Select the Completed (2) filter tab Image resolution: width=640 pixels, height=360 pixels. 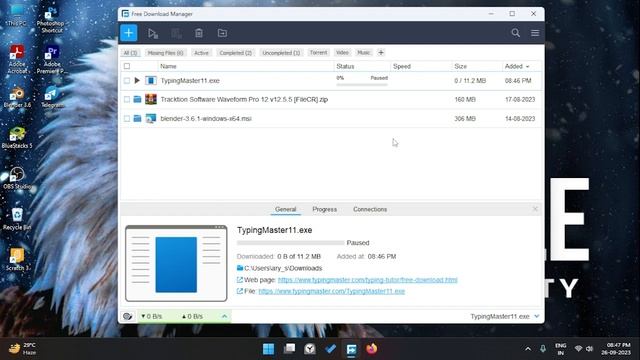click(x=236, y=53)
